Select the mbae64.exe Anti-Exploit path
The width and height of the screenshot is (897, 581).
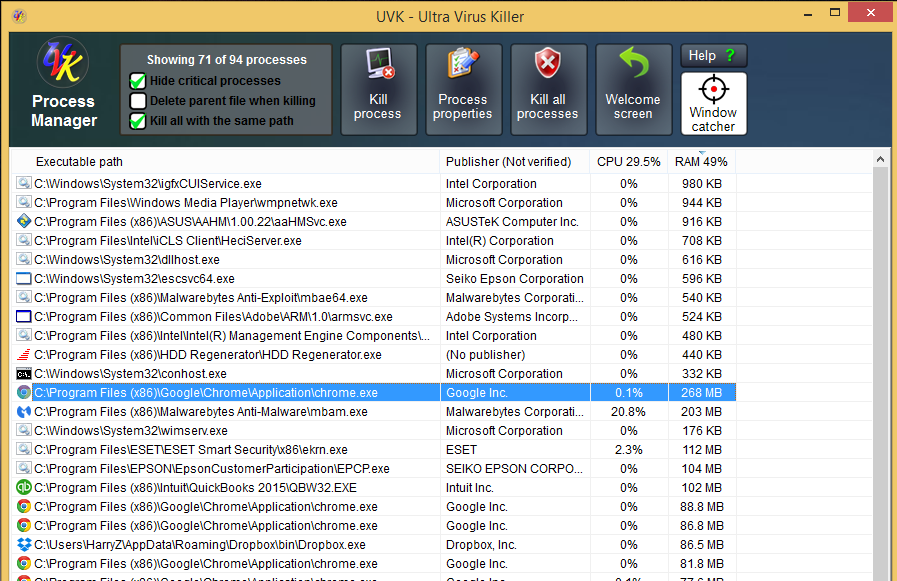tap(201, 297)
